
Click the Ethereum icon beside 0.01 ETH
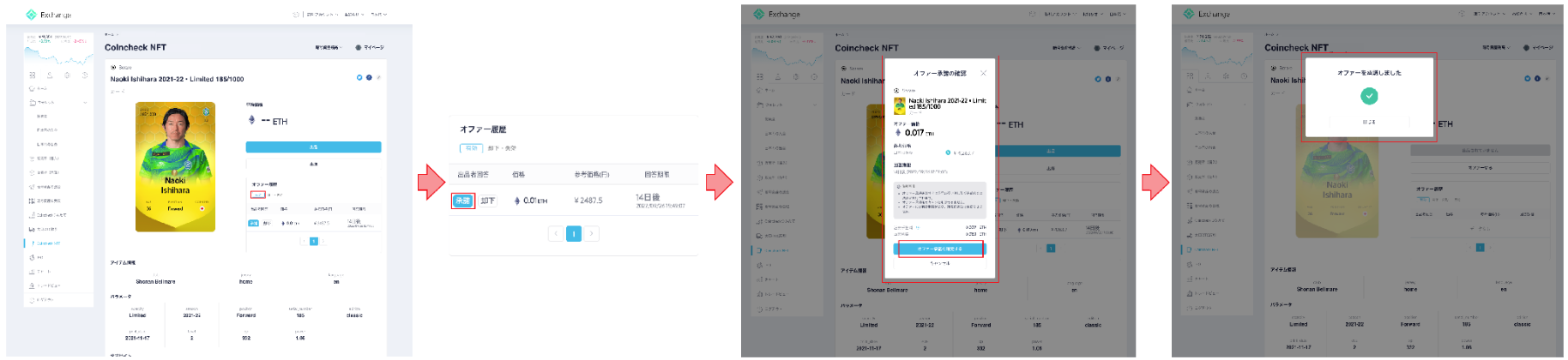[516, 201]
